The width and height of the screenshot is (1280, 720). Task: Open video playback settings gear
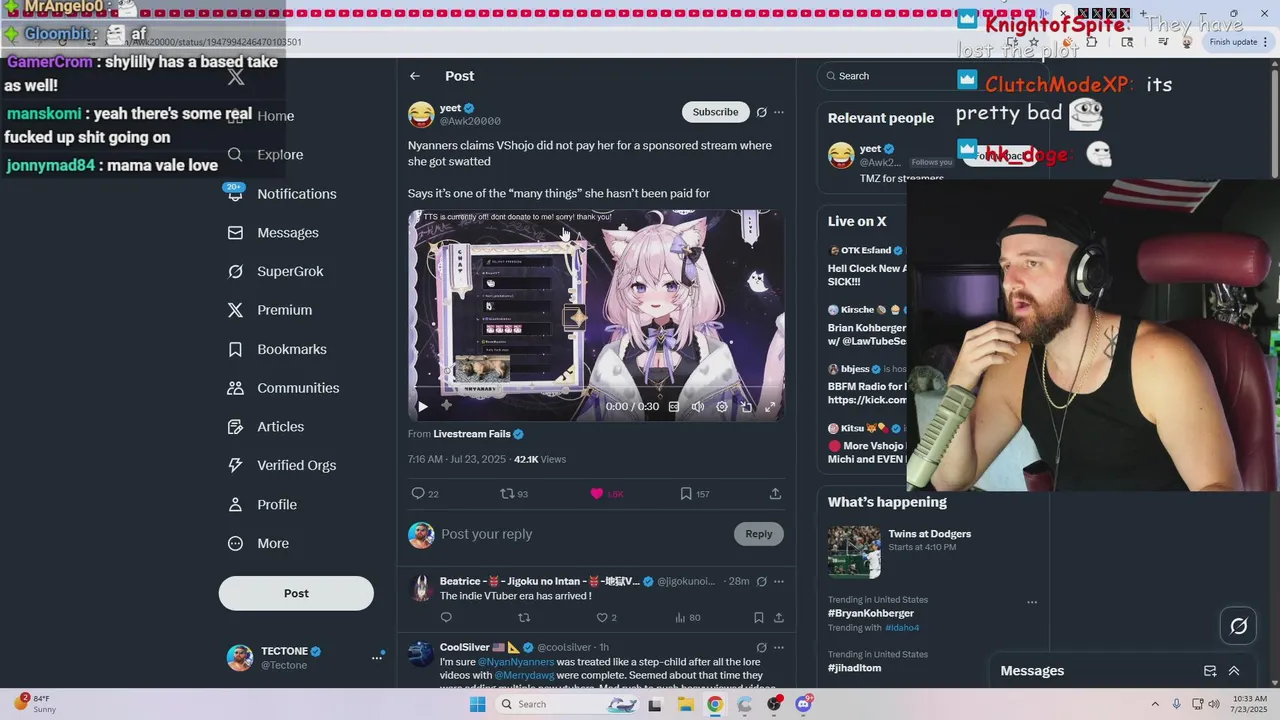click(x=722, y=407)
